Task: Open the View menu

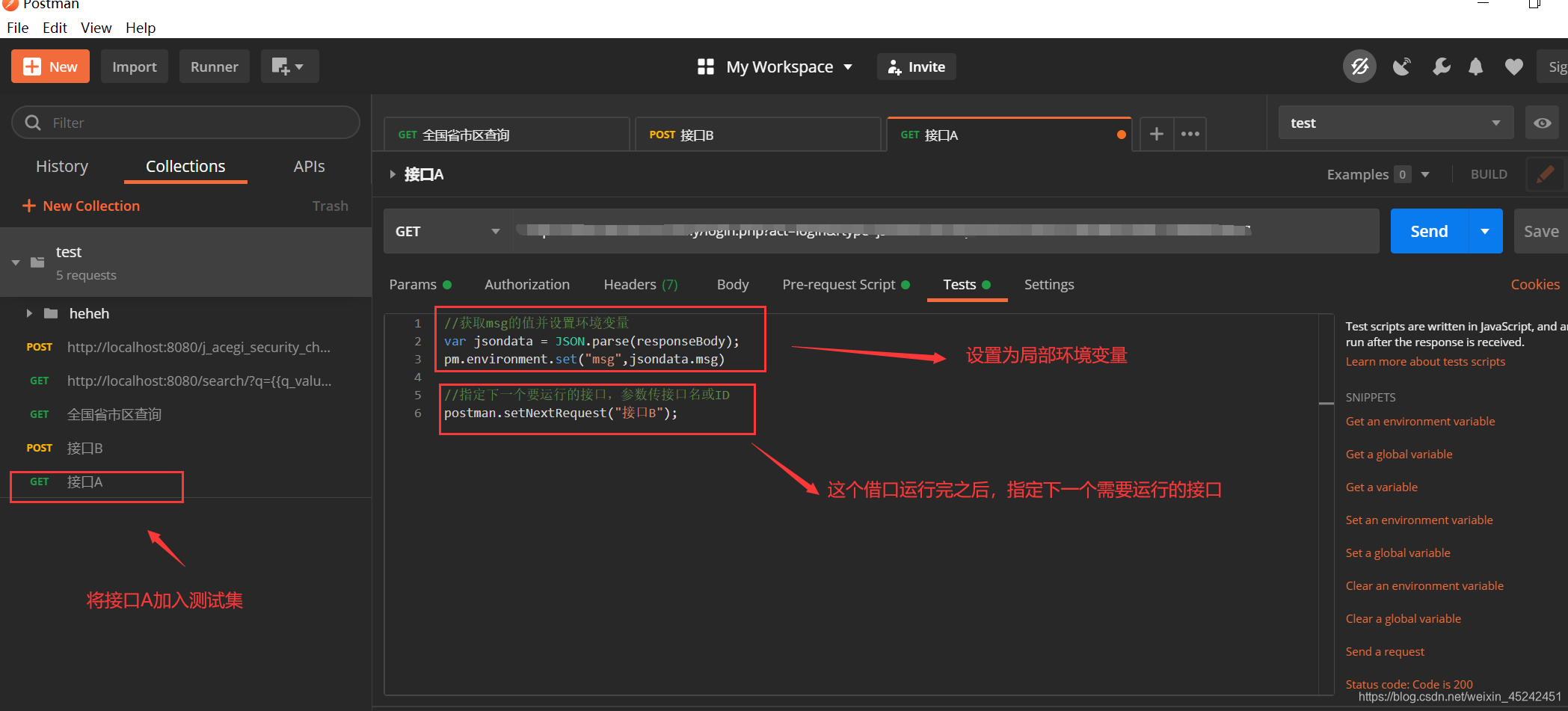Action: pyautogui.click(x=96, y=28)
